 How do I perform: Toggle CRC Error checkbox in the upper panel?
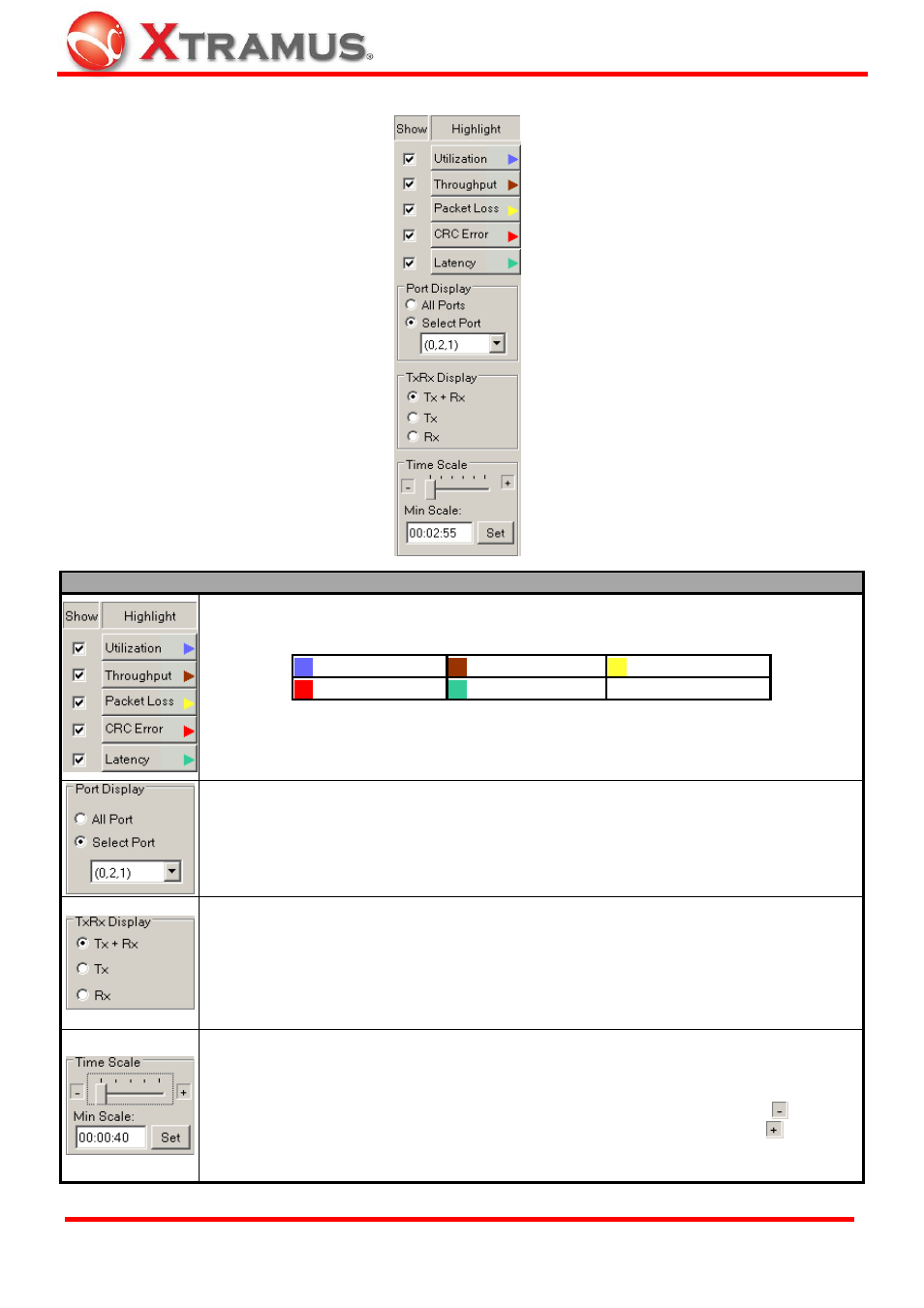[410, 235]
